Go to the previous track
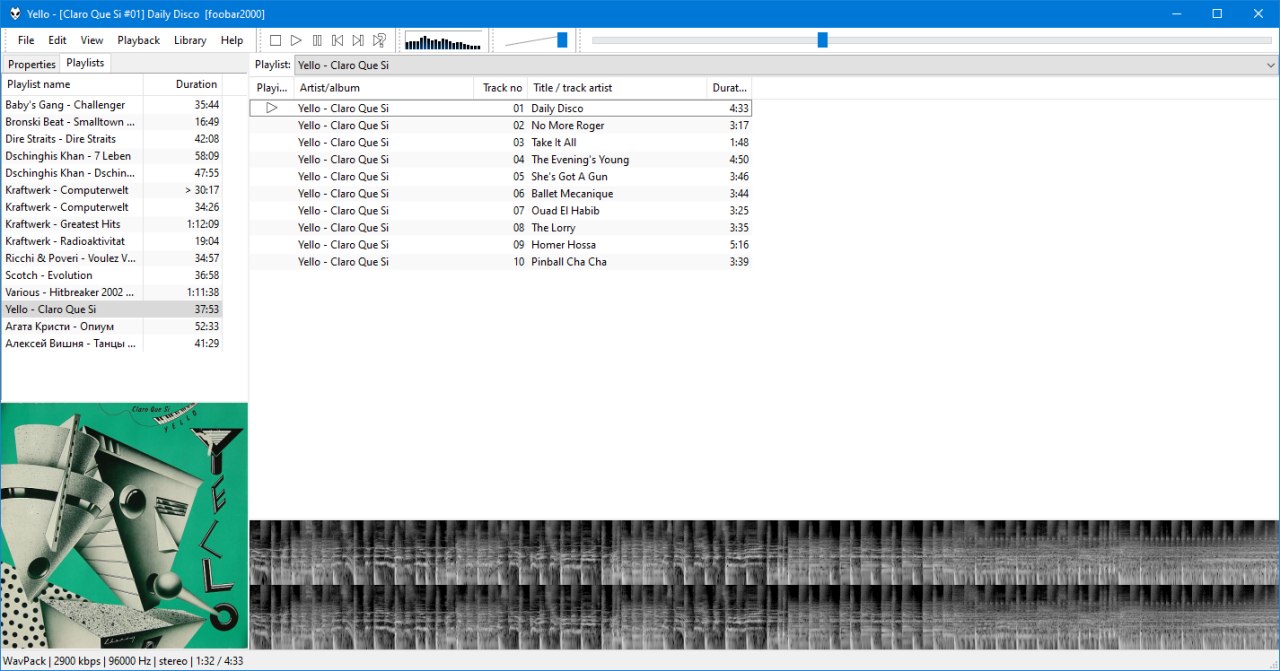The width and height of the screenshot is (1280, 671). 337,40
